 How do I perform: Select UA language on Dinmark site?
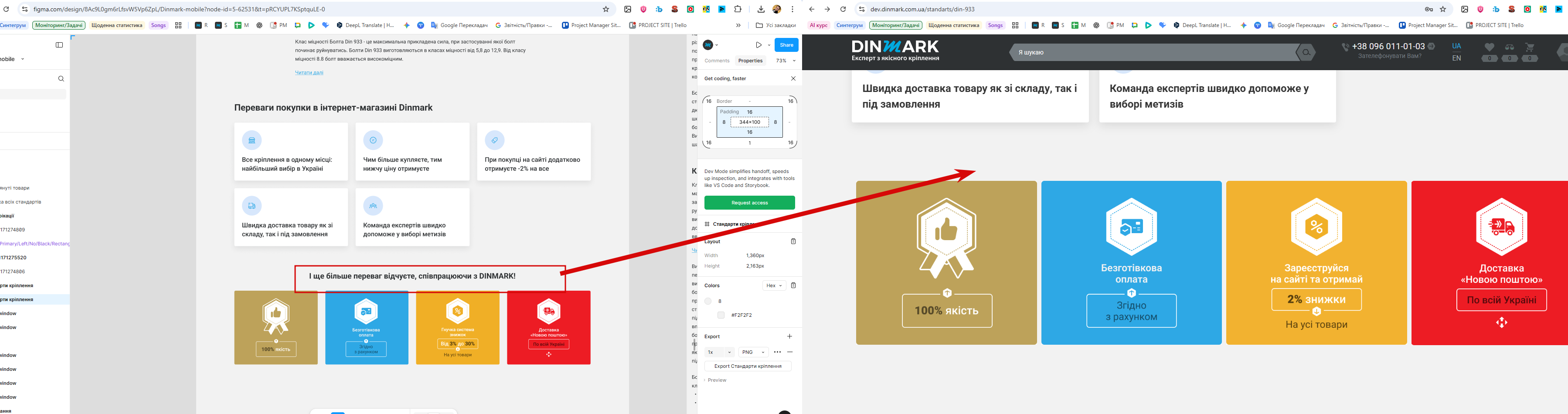pyautogui.click(x=1456, y=46)
